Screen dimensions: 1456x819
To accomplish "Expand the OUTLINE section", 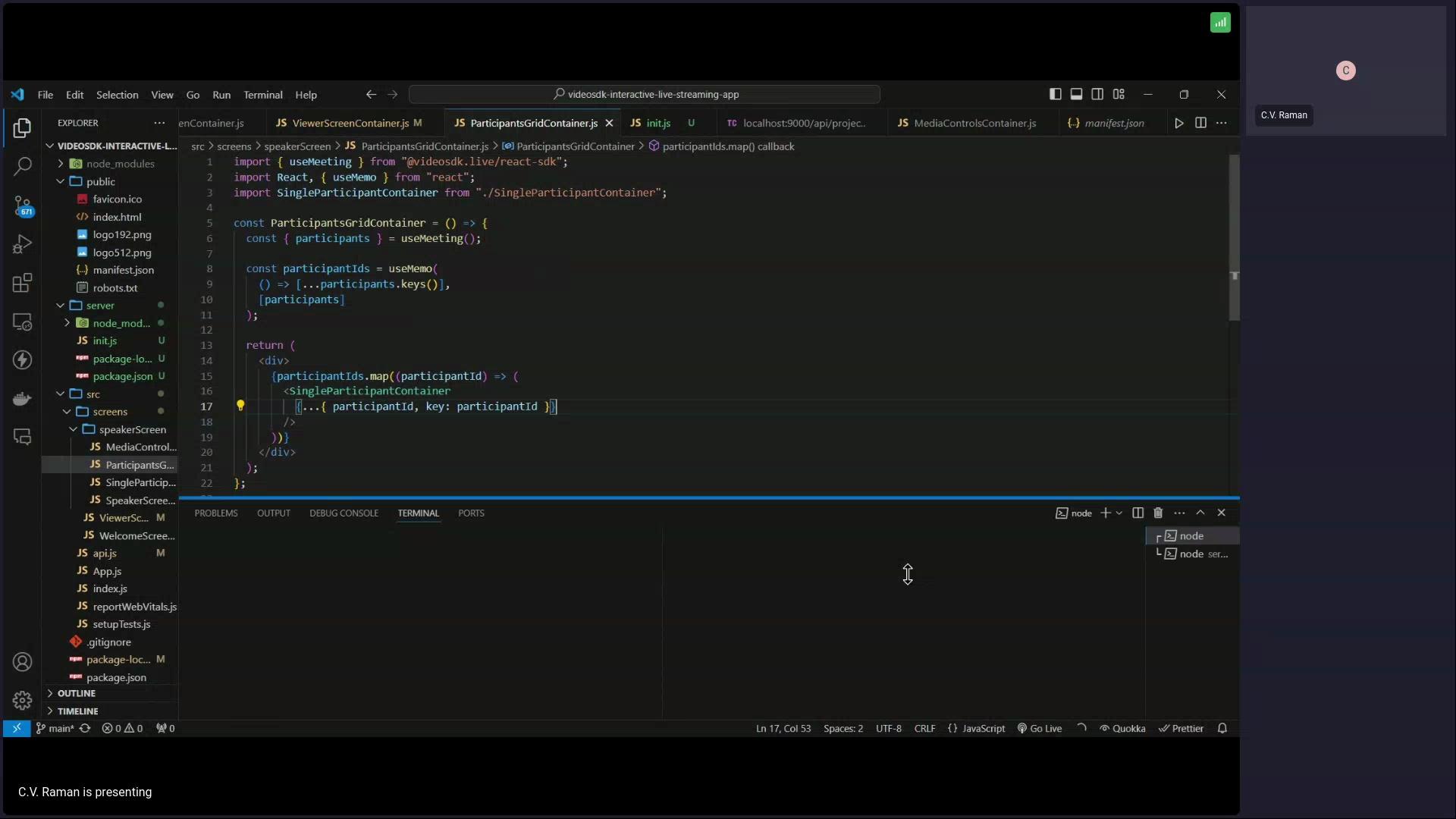I will (x=110, y=694).
